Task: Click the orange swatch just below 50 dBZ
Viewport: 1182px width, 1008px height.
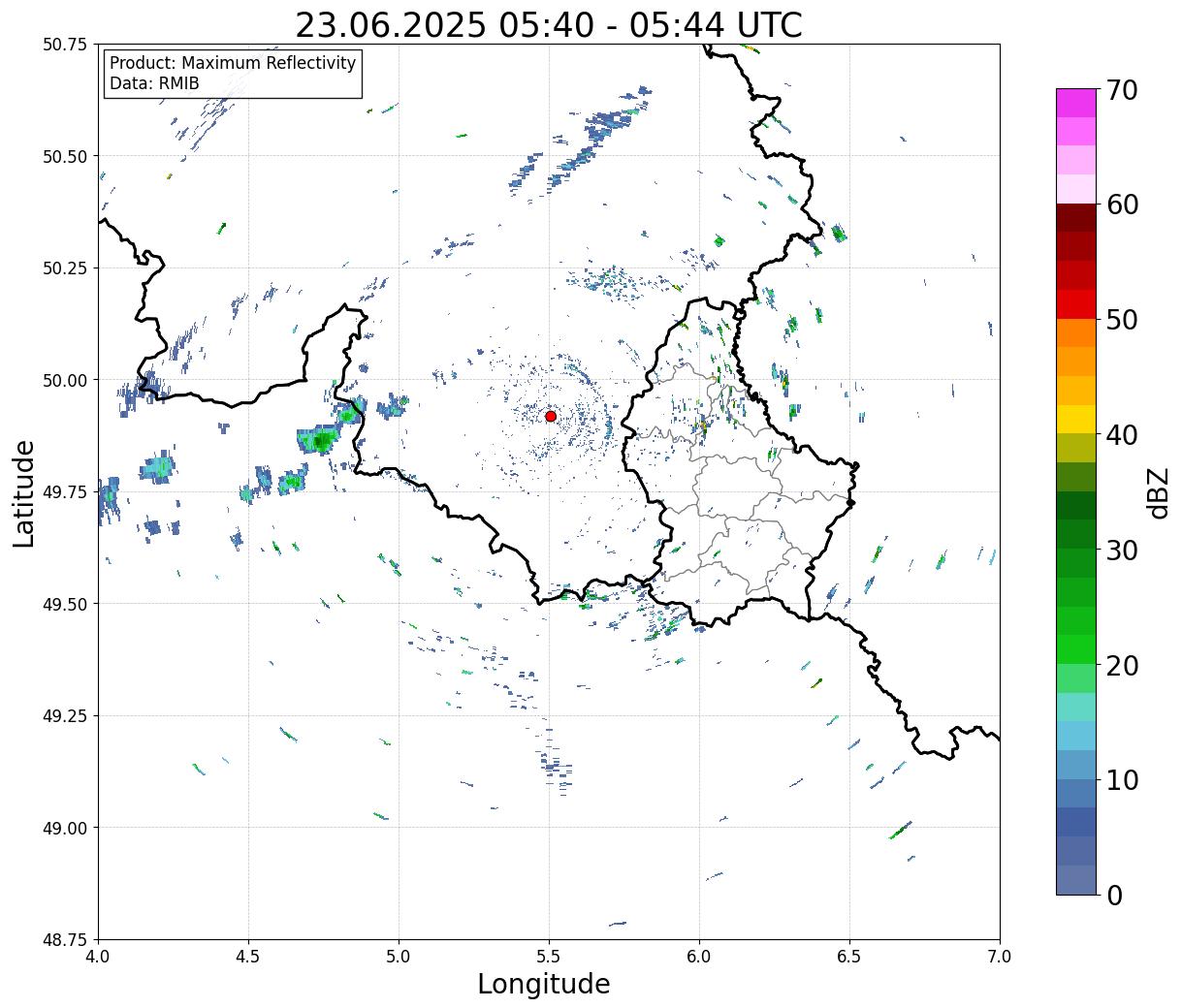Action: pos(1076,333)
